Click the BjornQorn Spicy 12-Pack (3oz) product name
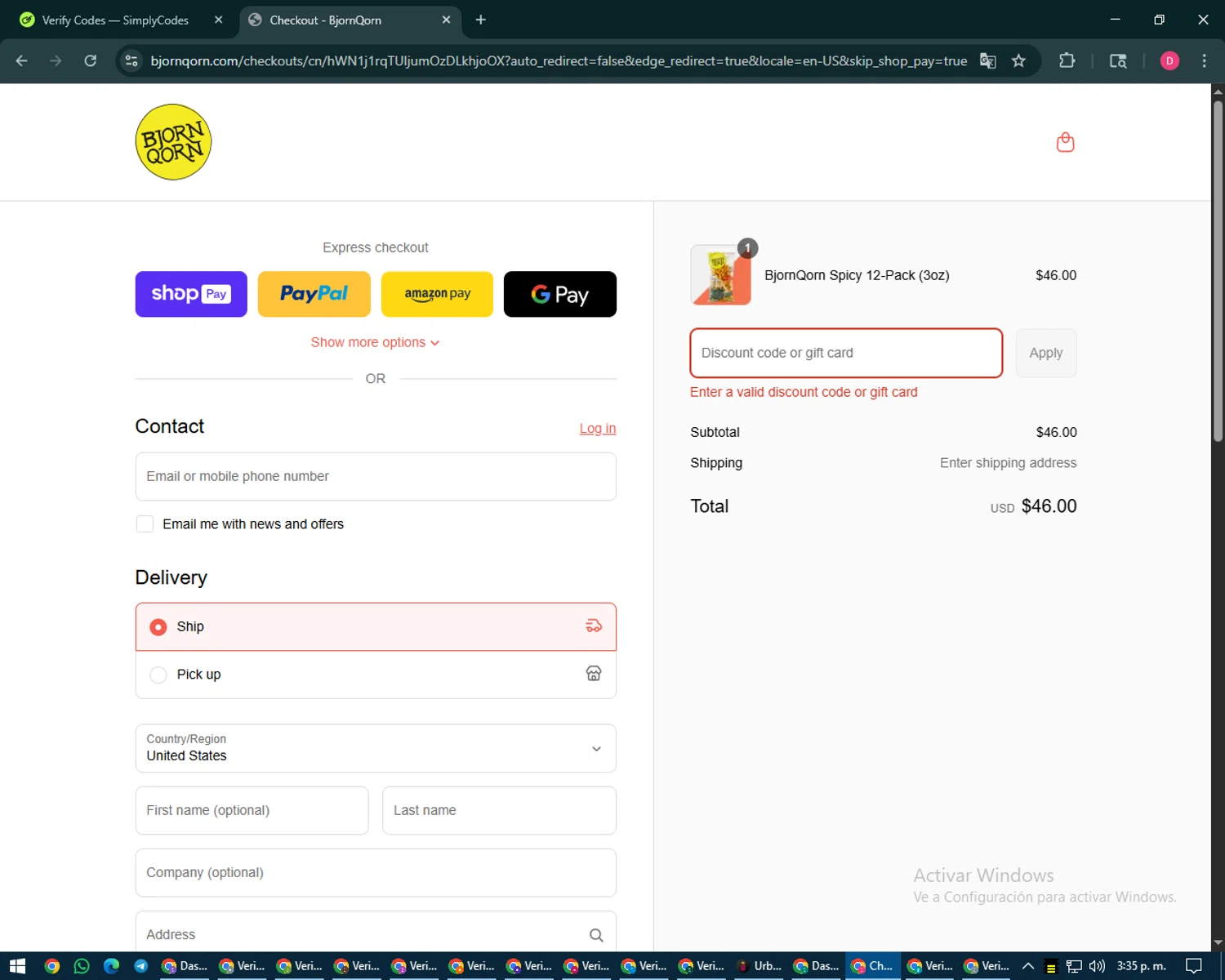Screen dimensions: 1225x980 coord(857,275)
